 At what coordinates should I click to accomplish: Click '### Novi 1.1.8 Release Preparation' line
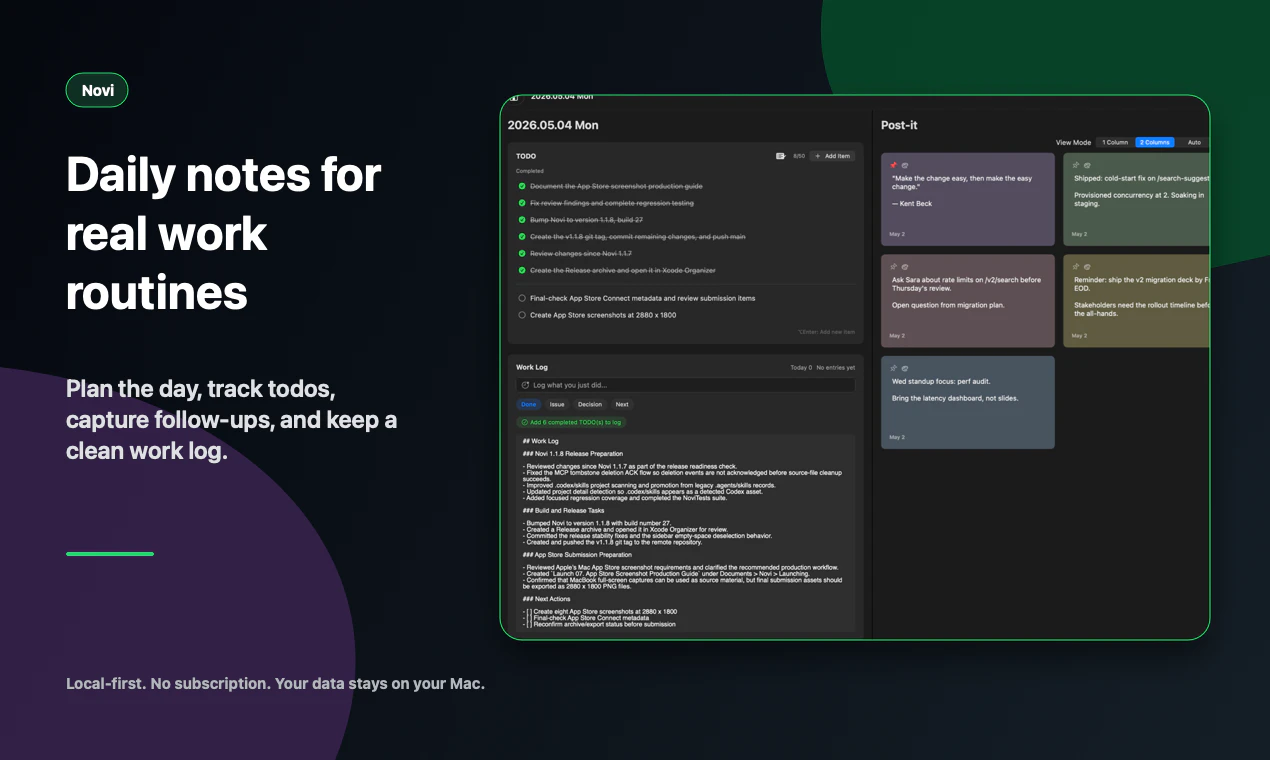pyautogui.click(x=573, y=453)
